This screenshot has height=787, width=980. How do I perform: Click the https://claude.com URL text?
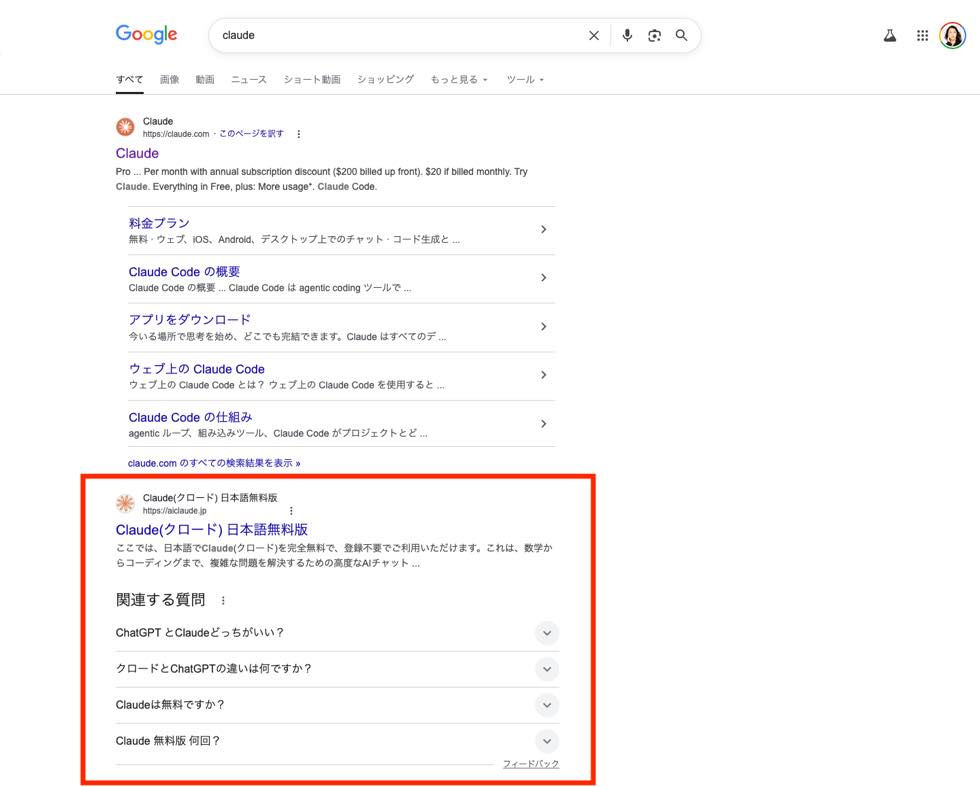(176, 134)
